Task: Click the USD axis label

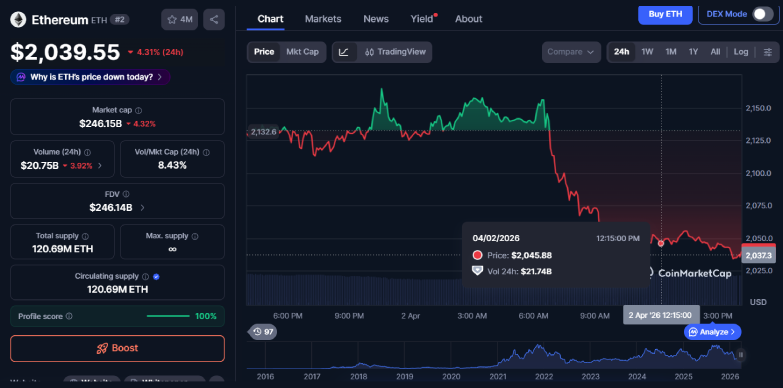Action: 758,302
